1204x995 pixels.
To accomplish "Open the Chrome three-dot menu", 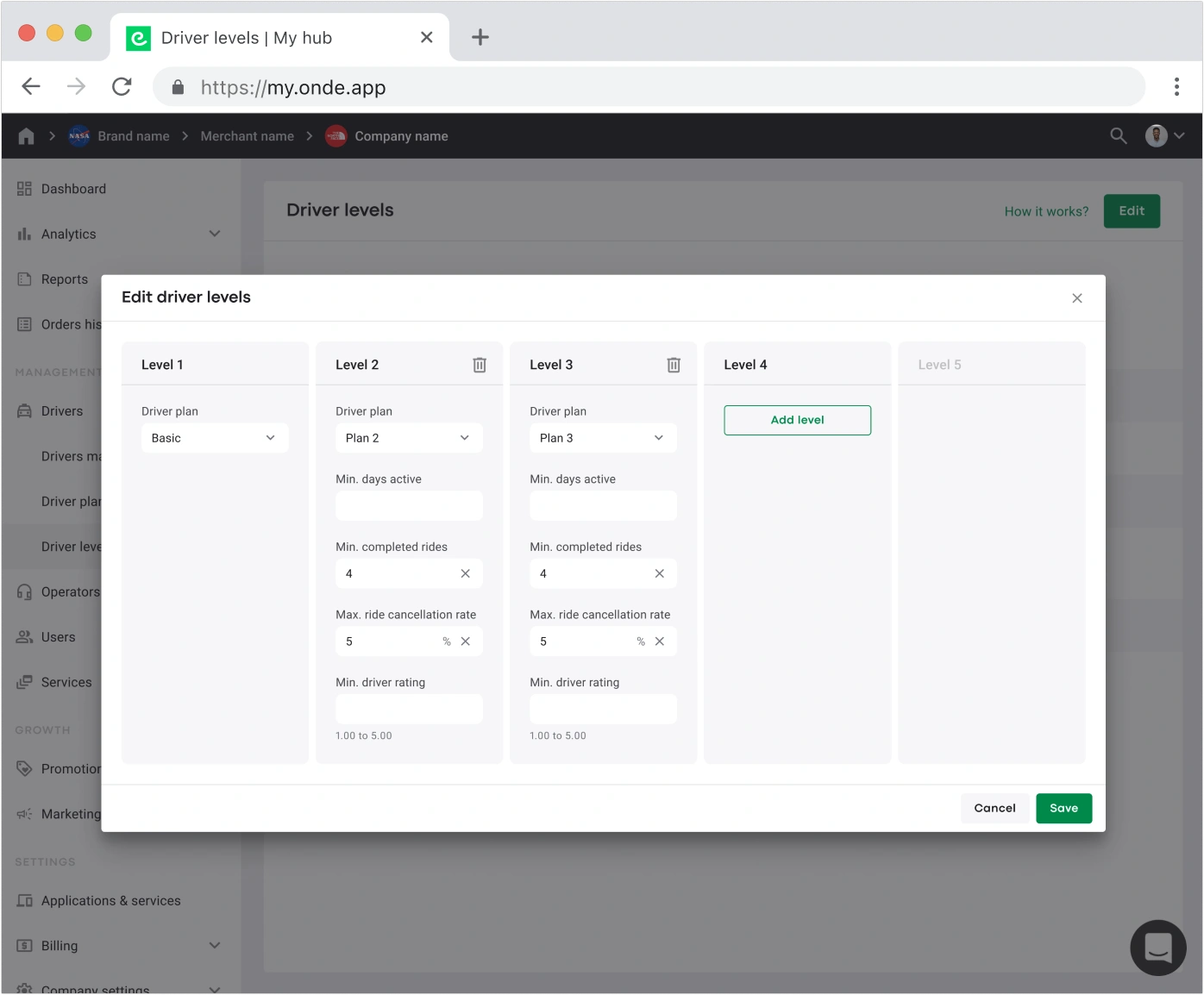I will [1176, 87].
